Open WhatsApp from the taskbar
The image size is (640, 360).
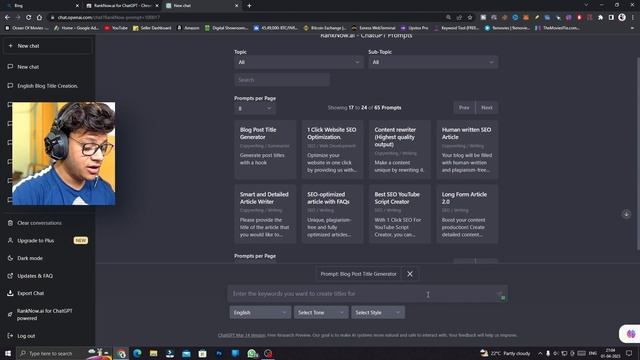click(x=252, y=353)
